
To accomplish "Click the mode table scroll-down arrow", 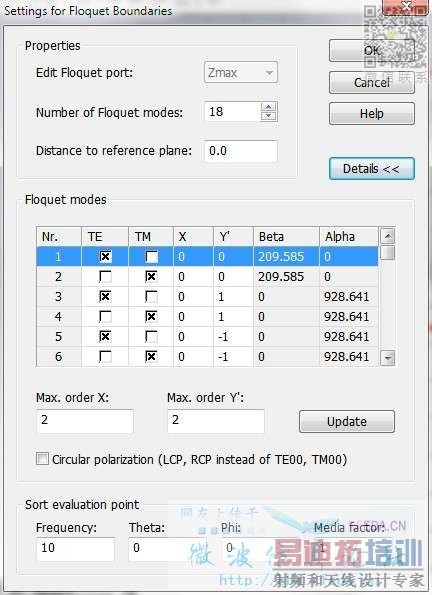I will pos(388,357).
